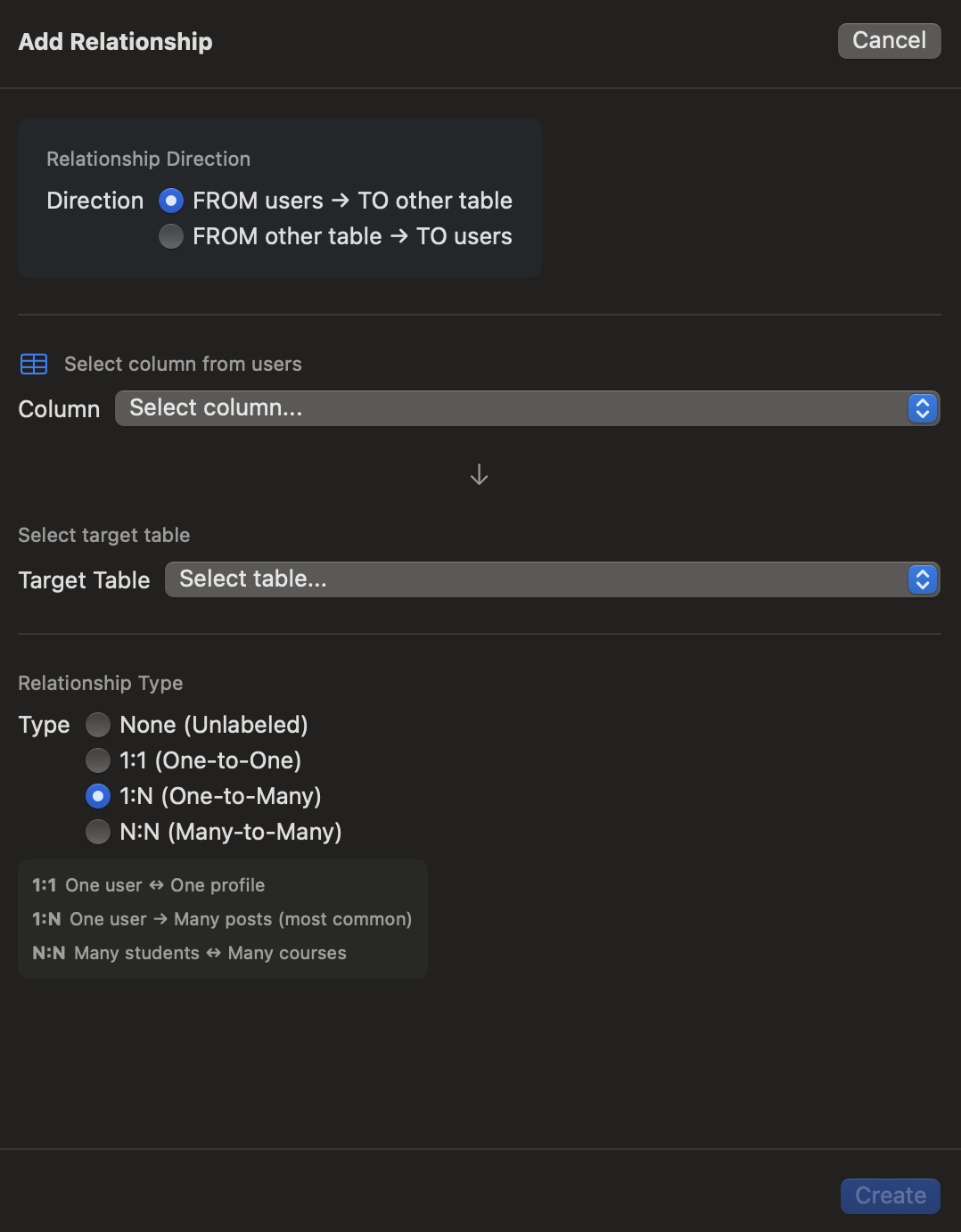Select FROM users TO other table direction

171,201
